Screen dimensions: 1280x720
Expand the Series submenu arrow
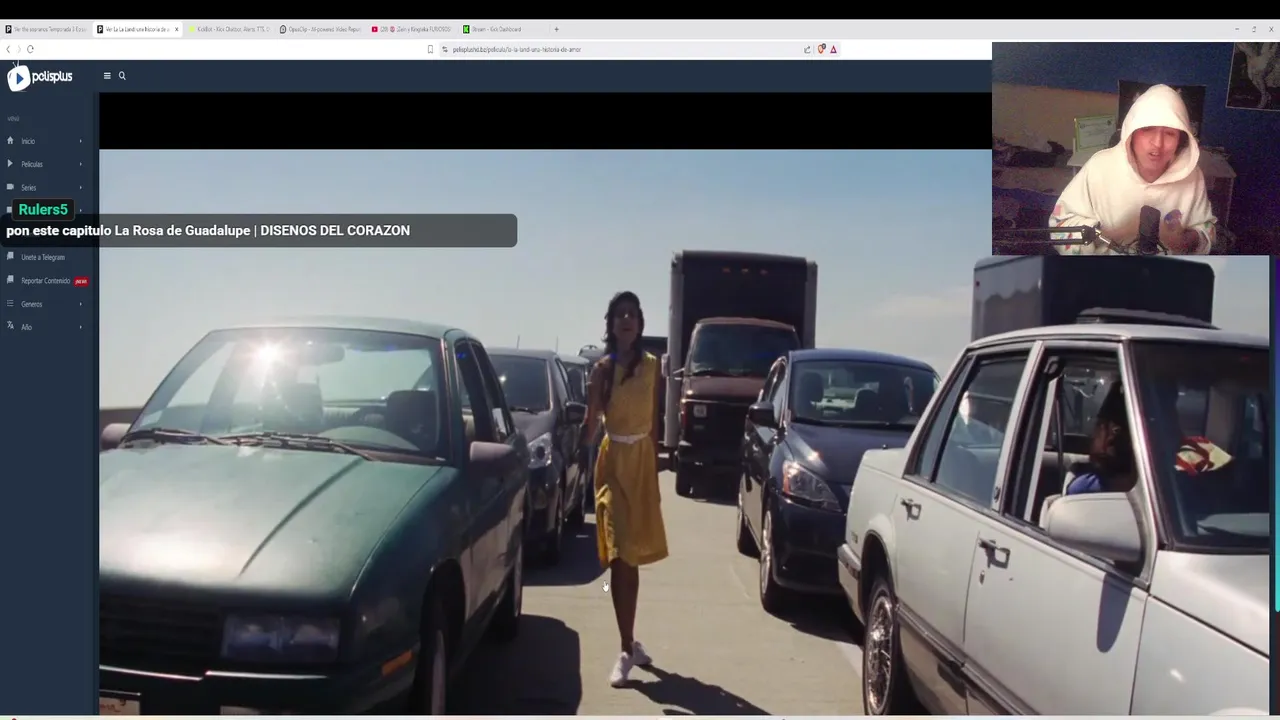pos(81,187)
